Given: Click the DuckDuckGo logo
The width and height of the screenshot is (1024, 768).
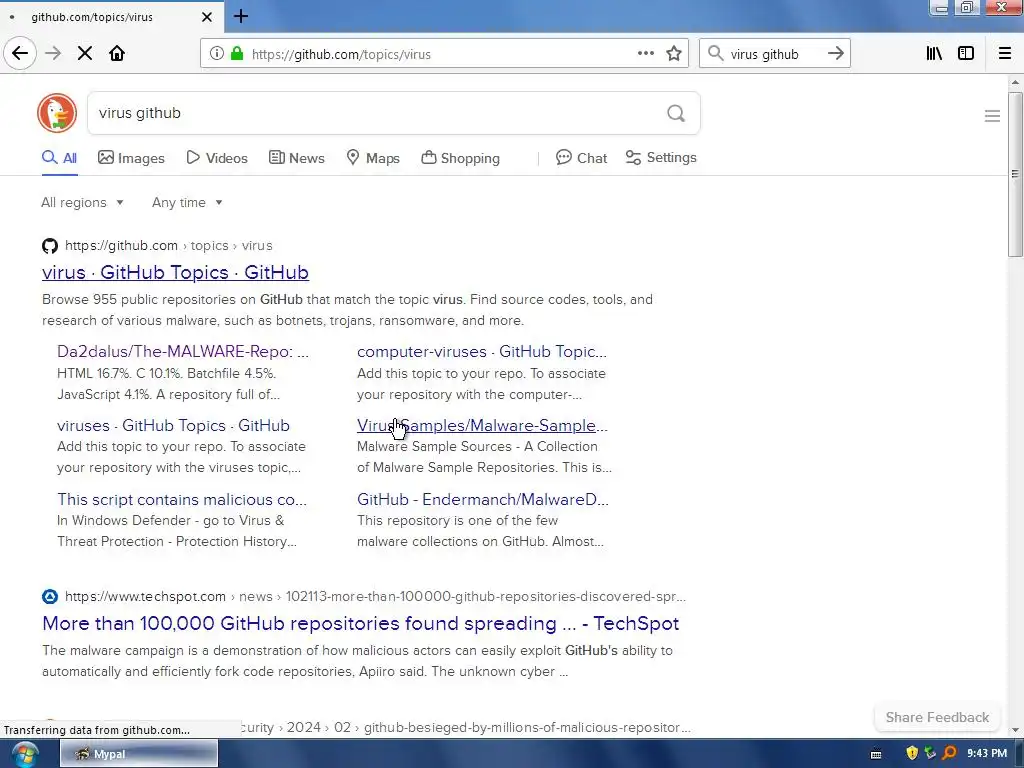Looking at the screenshot, I should click(57, 113).
